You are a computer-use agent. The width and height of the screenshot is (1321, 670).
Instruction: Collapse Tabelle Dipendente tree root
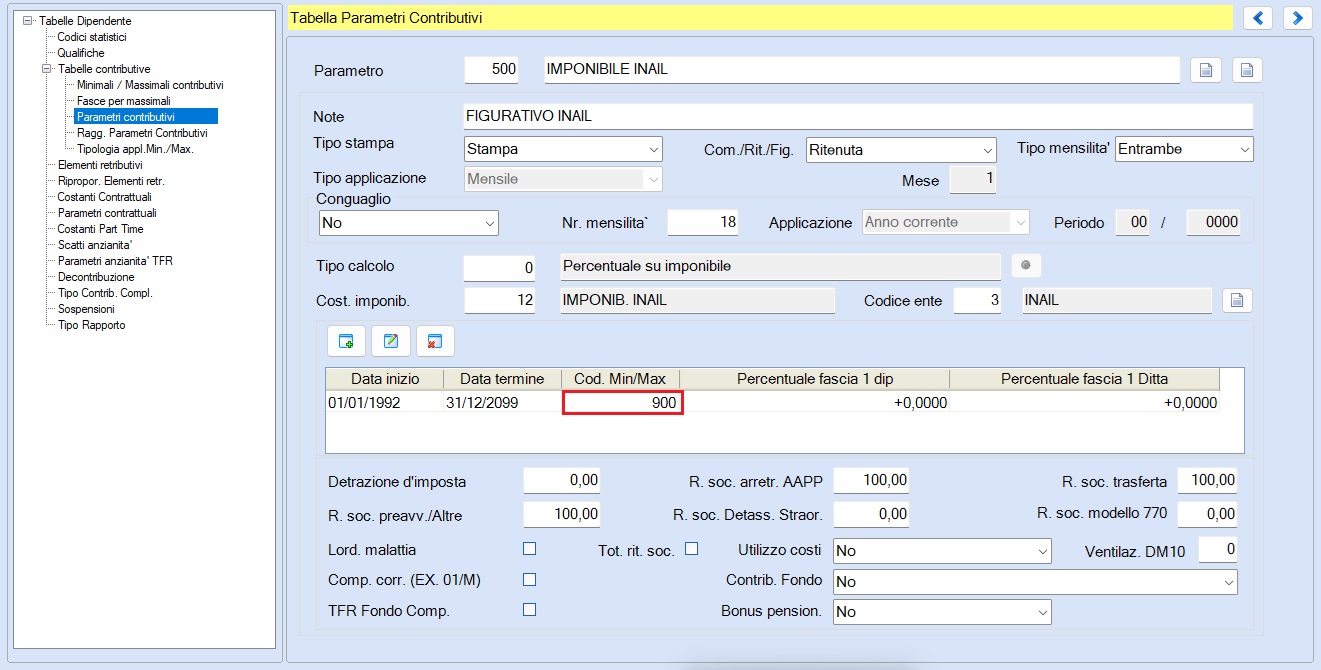[28, 21]
